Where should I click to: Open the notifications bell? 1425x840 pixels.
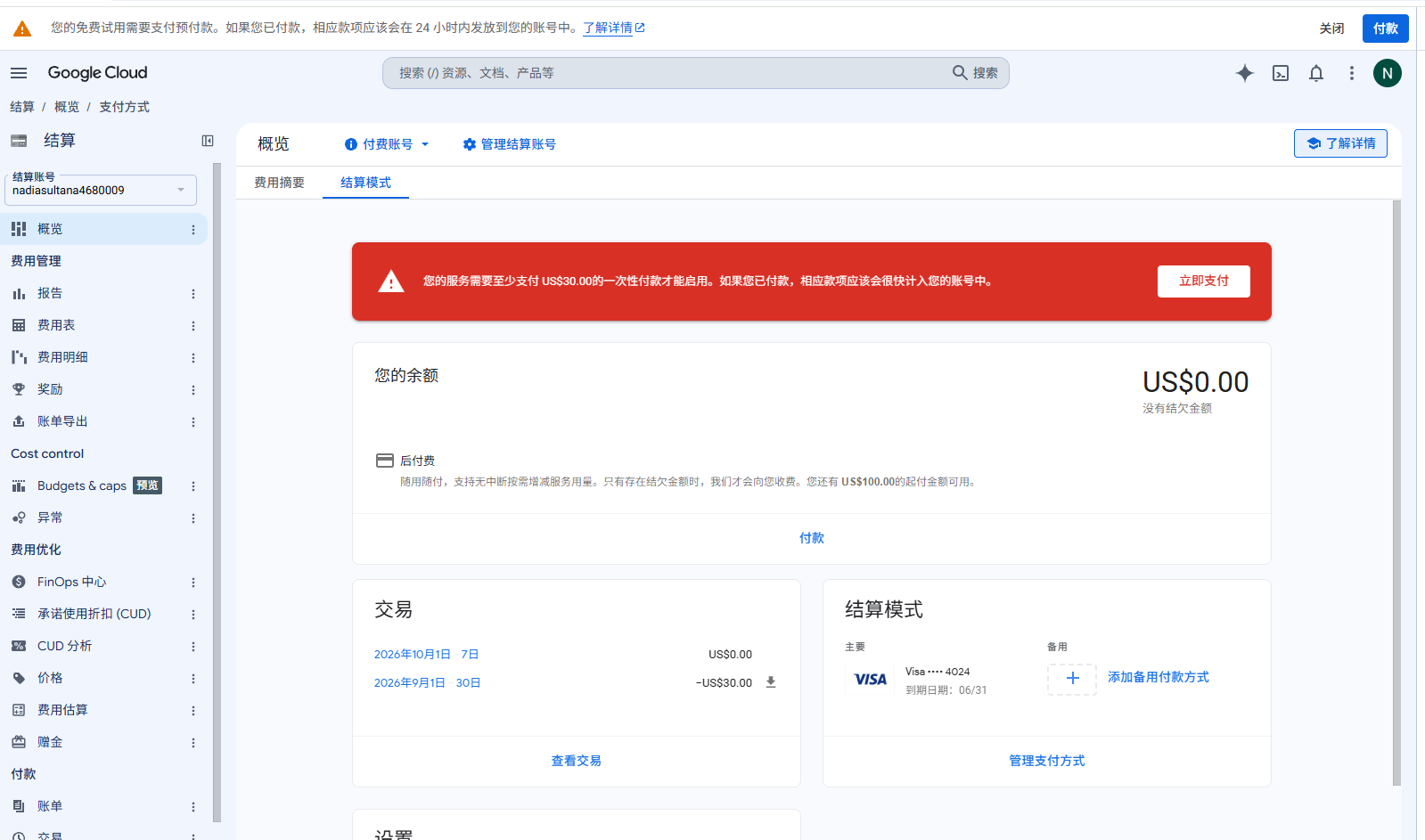[x=1316, y=73]
